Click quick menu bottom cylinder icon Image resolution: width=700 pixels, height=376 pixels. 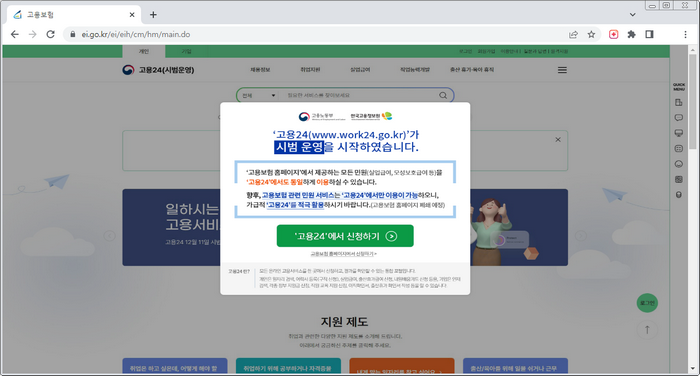click(x=679, y=195)
